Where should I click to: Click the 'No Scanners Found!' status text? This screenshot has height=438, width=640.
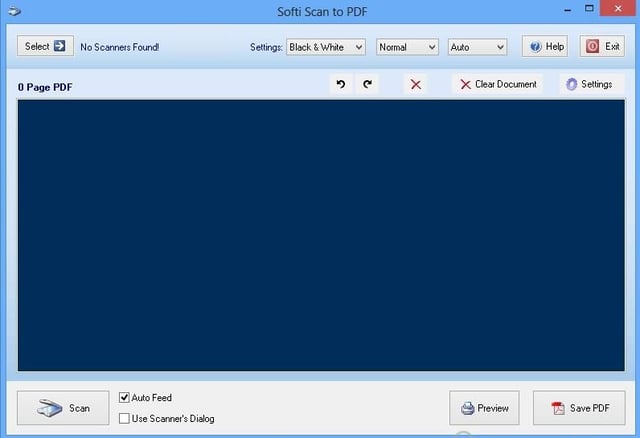[120, 47]
